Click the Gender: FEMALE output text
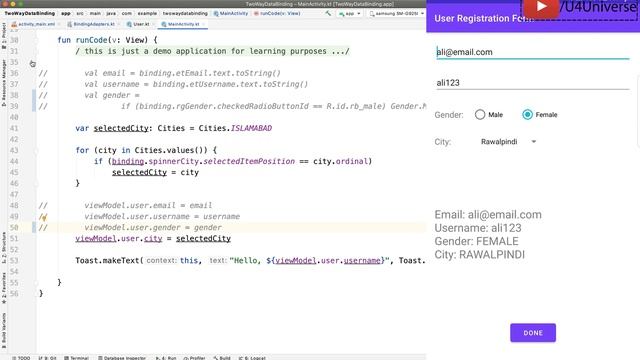 click(476, 241)
